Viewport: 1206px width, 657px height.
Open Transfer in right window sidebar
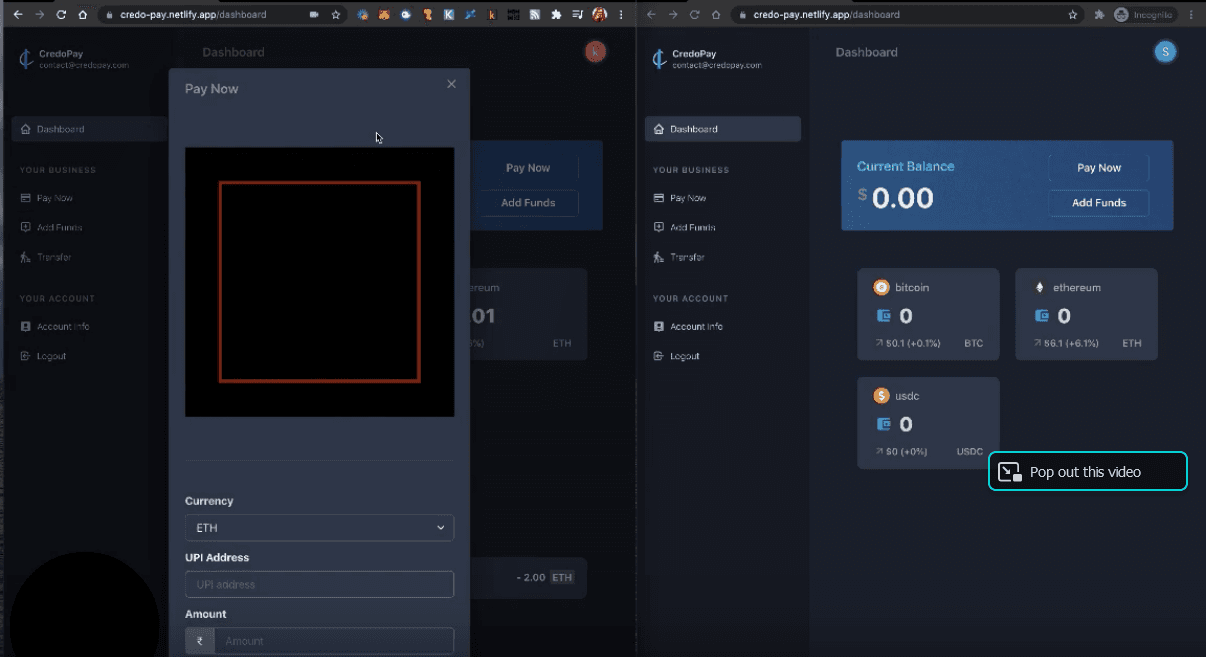click(x=680, y=257)
